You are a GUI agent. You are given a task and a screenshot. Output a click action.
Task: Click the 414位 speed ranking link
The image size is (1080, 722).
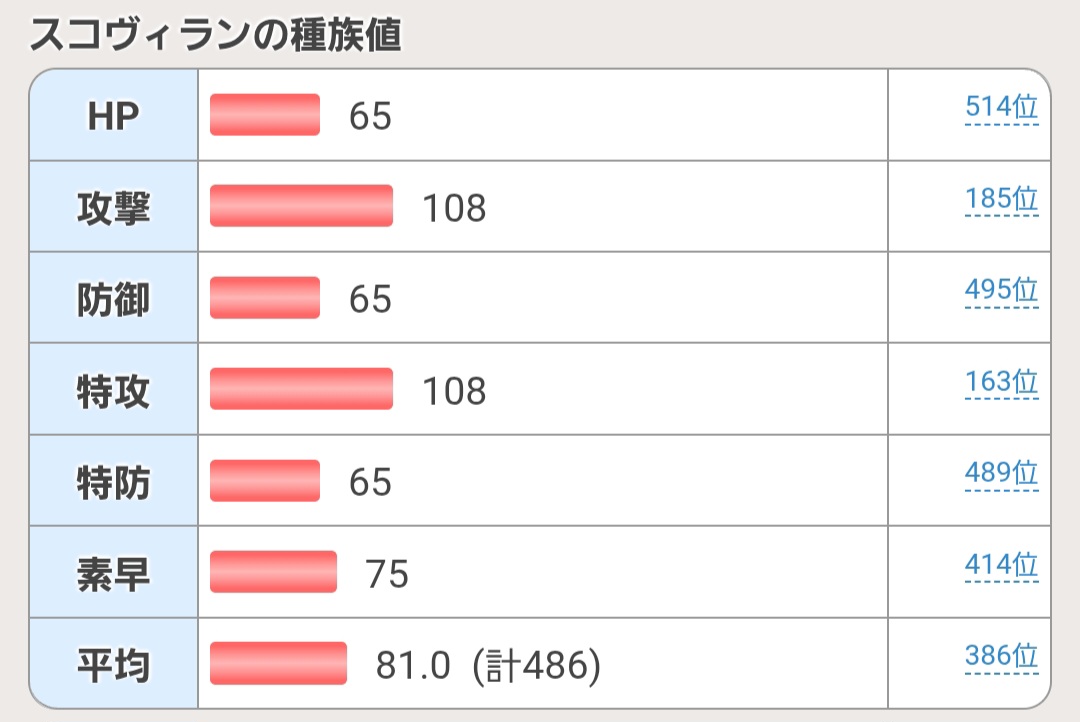(1001, 565)
